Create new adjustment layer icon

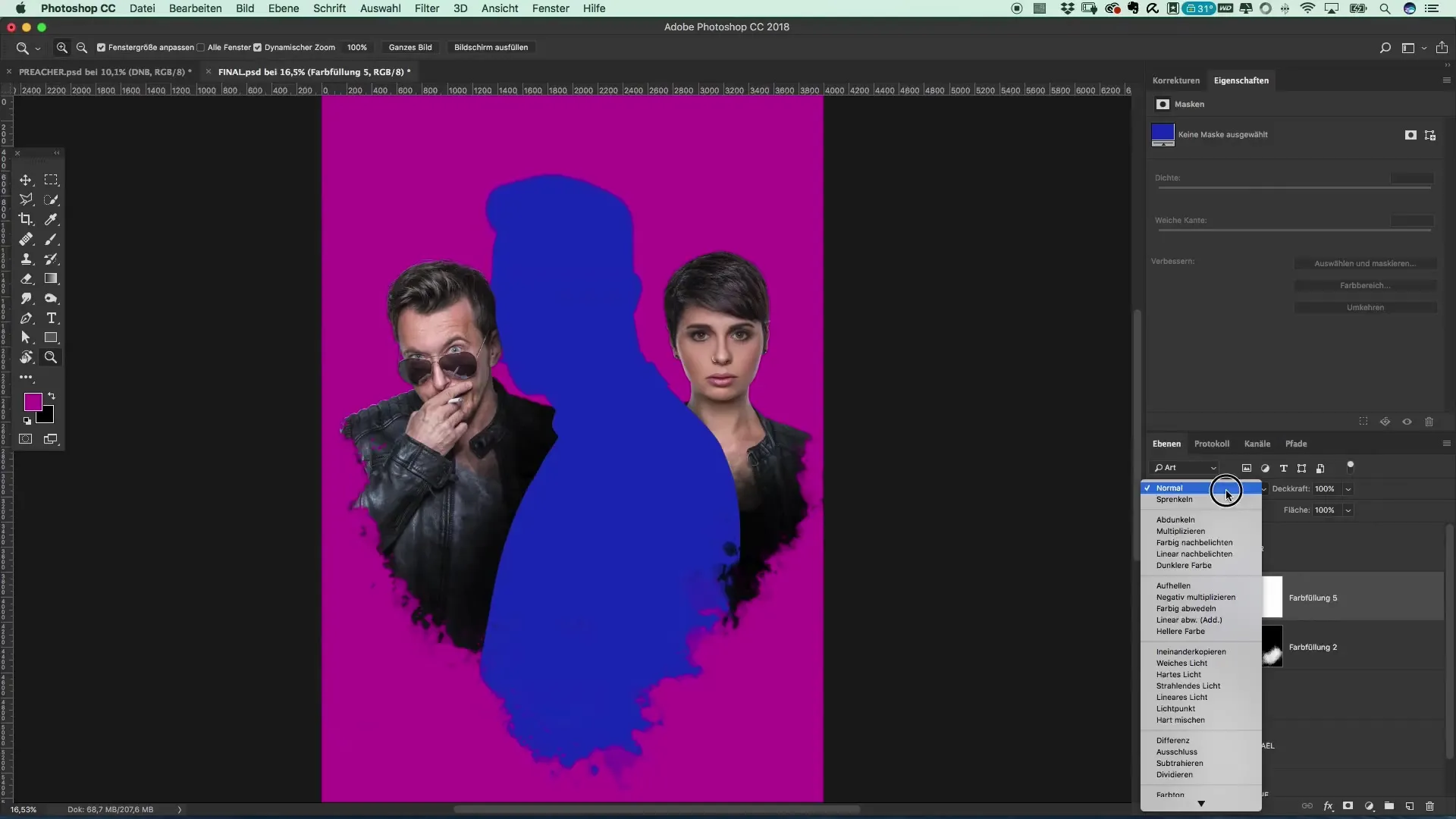coord(1369,806)
